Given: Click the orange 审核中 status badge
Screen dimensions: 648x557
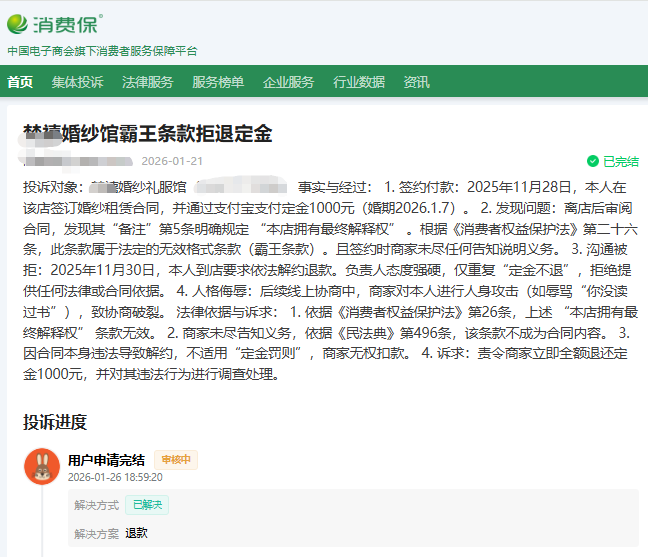Looking at the screenshot, I should pyautogui.click(x=176, y=460).
